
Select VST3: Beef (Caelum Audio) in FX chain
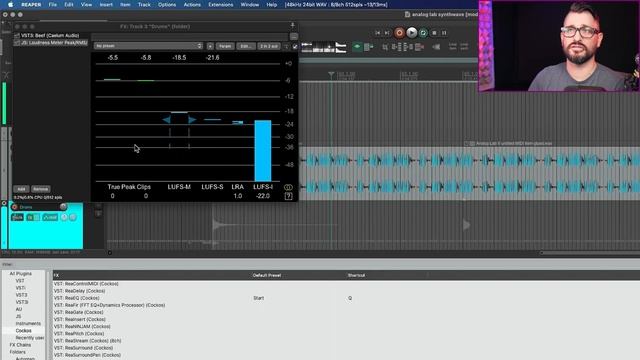tap(50, 36)
